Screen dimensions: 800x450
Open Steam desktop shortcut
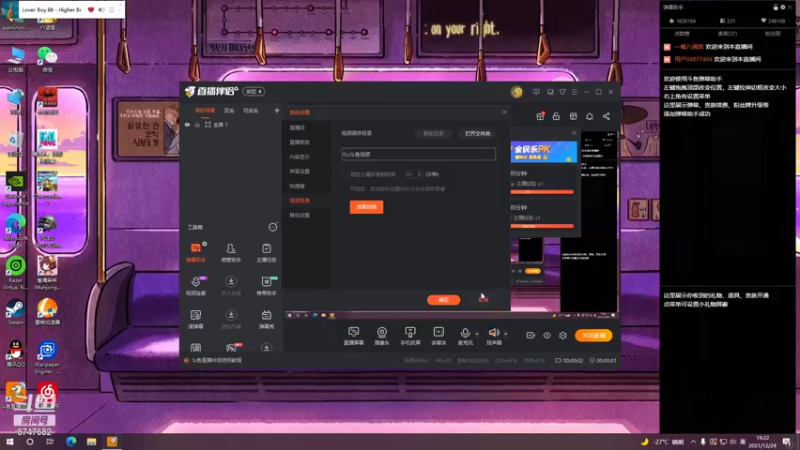coord(15,312)
